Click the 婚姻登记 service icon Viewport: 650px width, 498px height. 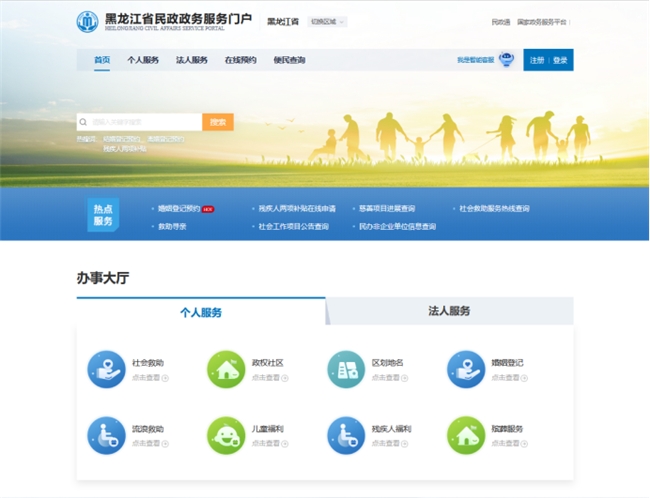click(x=466, y=369)
